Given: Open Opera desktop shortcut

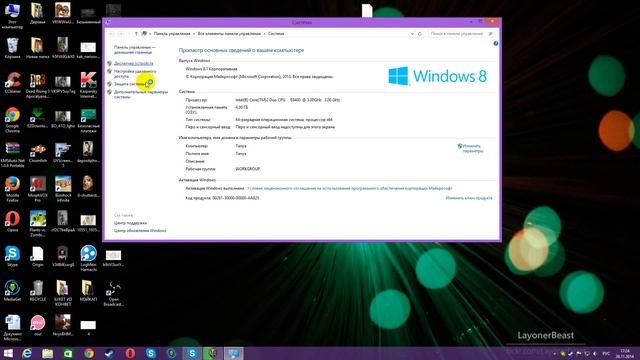Looking at the screenshot, I should (12, 222).
